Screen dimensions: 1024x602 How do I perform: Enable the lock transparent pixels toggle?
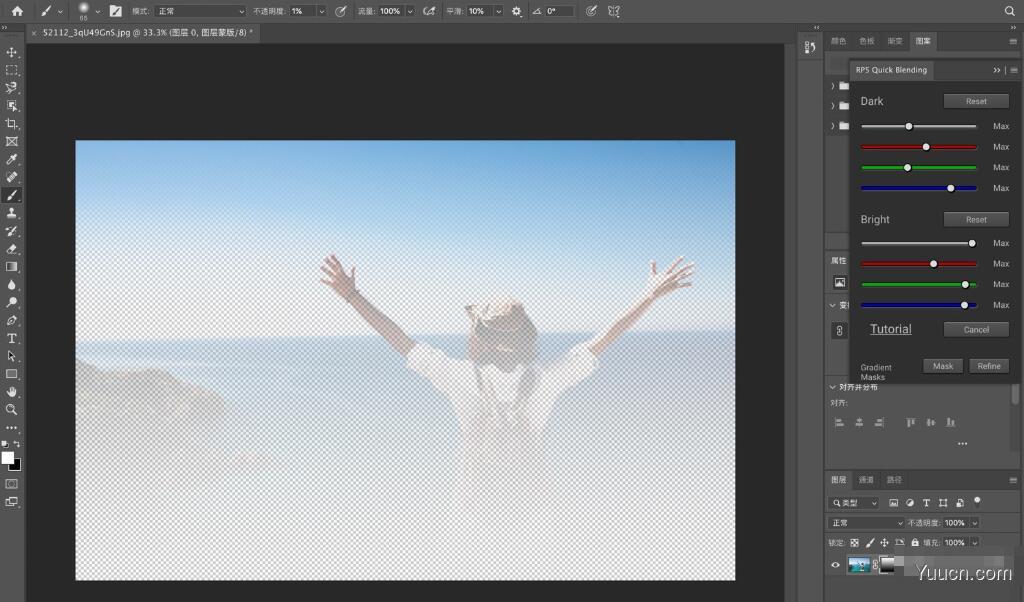click(855, 542)
